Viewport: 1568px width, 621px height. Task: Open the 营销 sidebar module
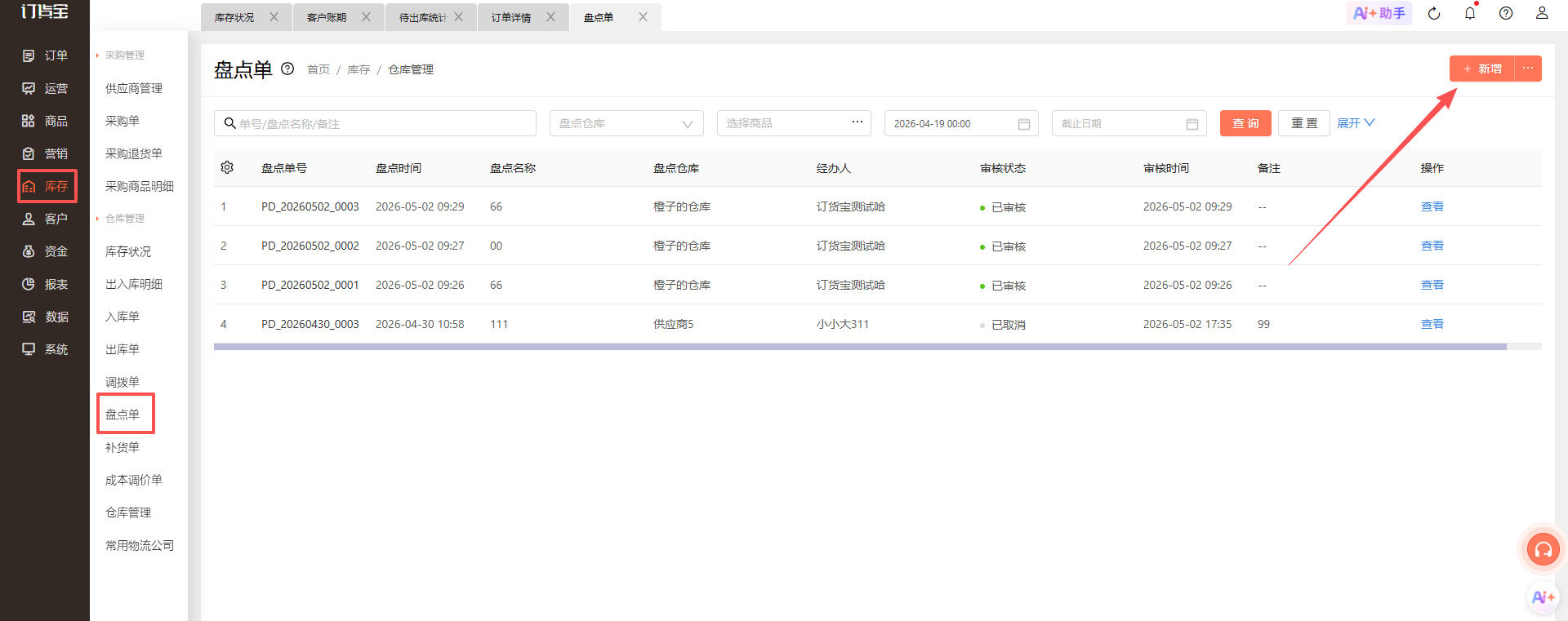[45, 153]
